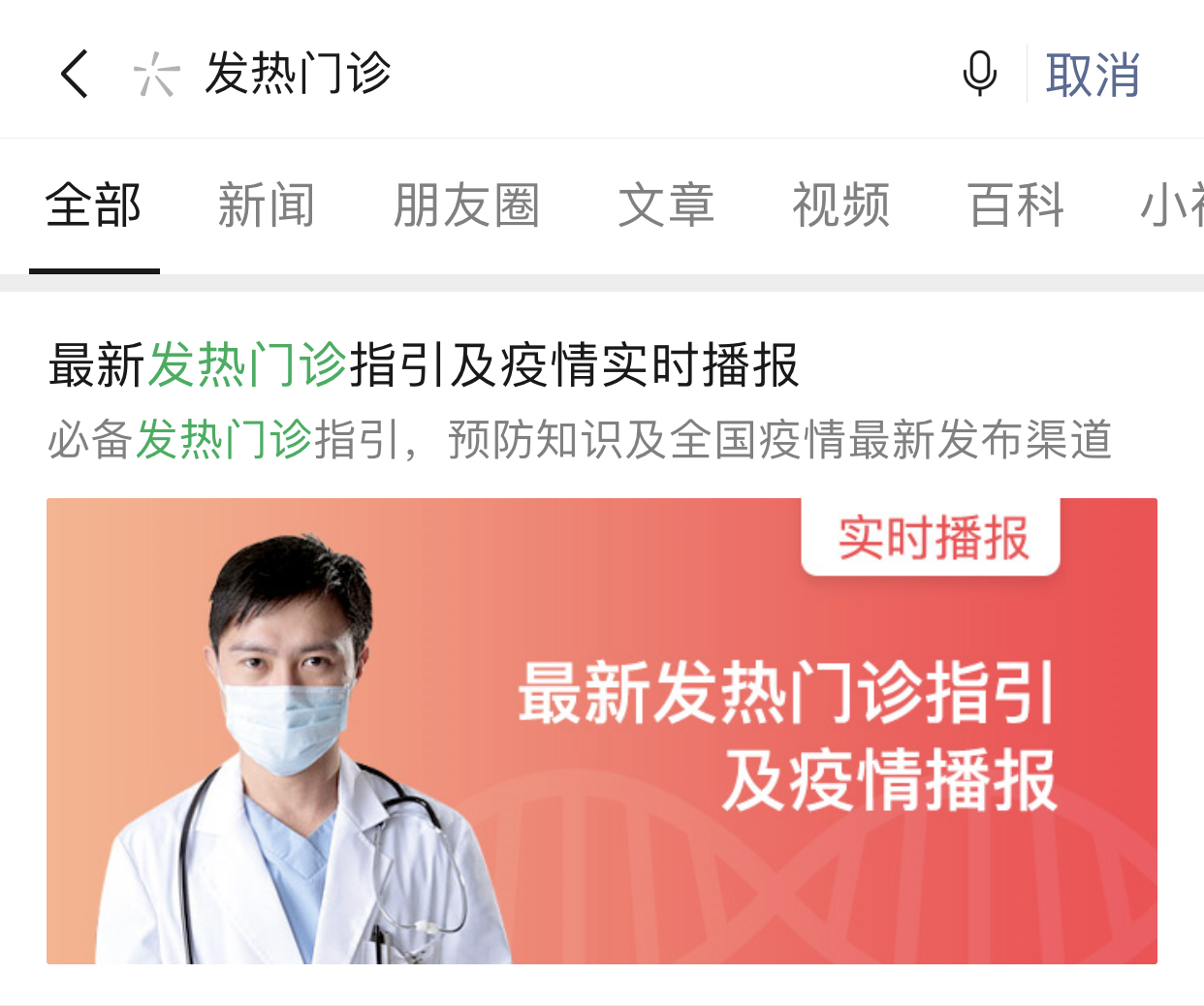Open result titled 最新发热门诊指引及疫情实时播报
Image resolution: width=1204 pixels, height=1006 pixels.
pyautogui.click(x=424, y=365)
